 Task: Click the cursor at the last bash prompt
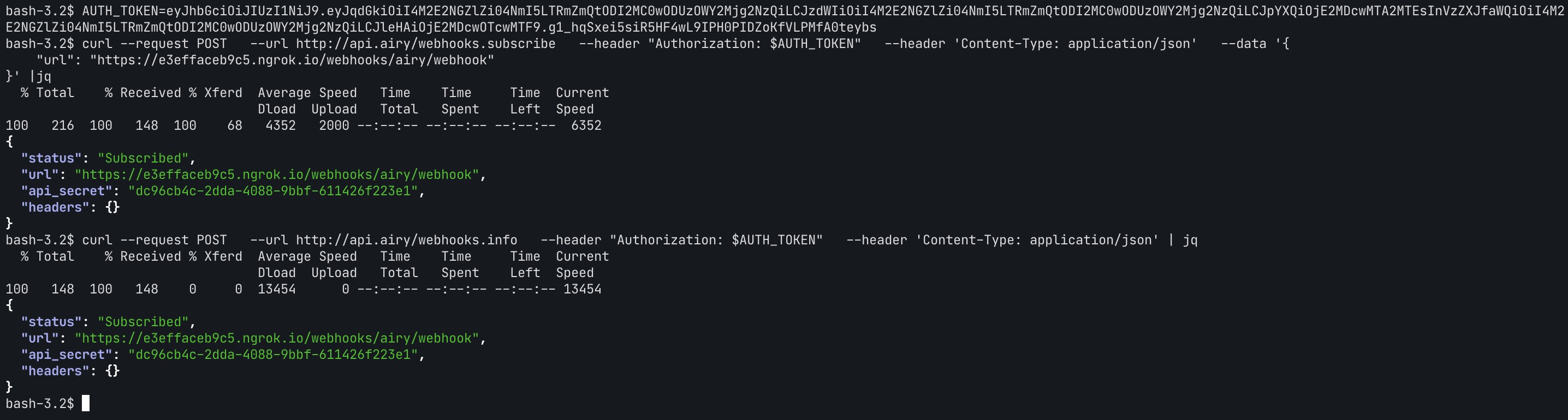[x=86, y=404]
